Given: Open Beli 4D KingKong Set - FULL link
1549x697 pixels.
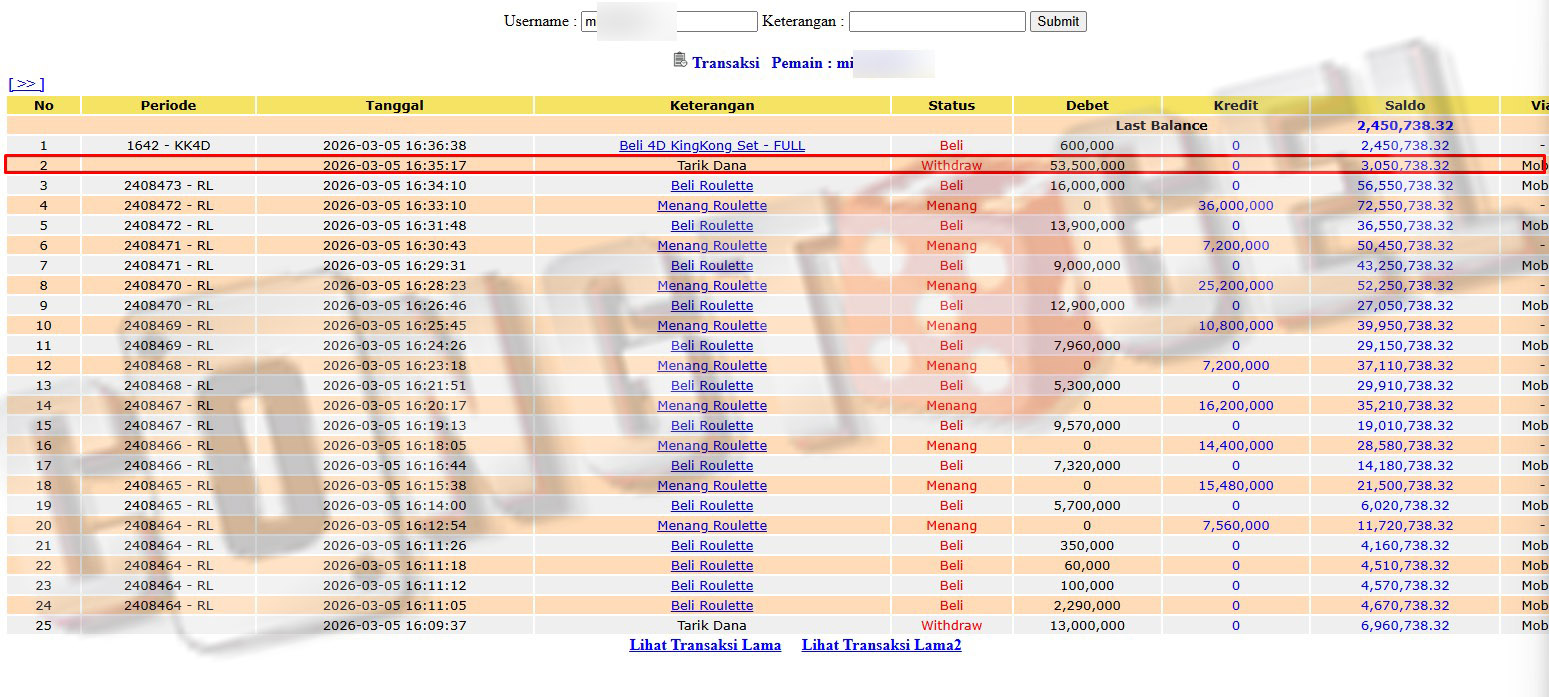Looking at the screenshot, I should tap(711, 145).
